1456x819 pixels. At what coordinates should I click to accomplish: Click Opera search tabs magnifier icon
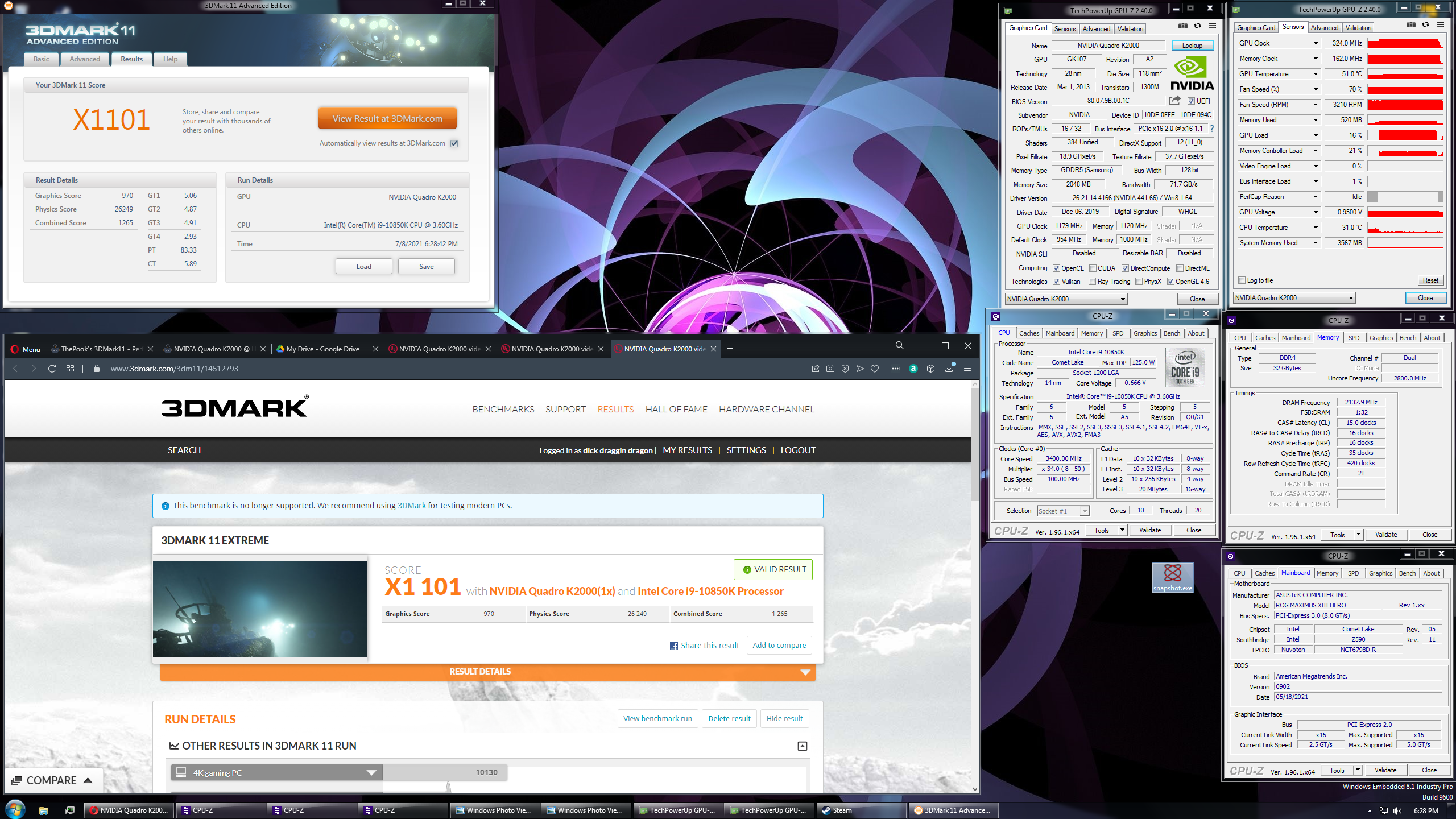pyautogui.click(x=900, y=346)
